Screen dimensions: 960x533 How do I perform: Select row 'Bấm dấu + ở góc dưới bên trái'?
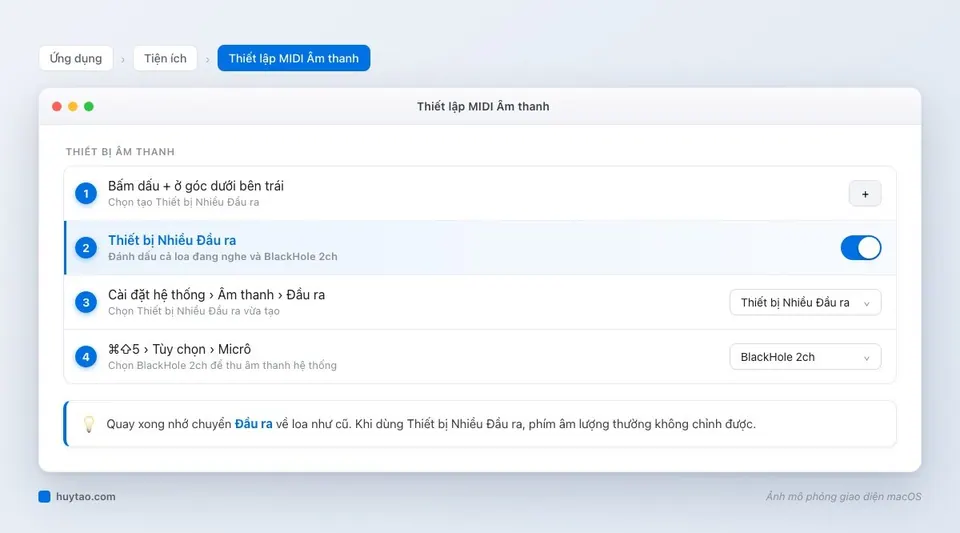pyautogui.click(x=480, y=193)
